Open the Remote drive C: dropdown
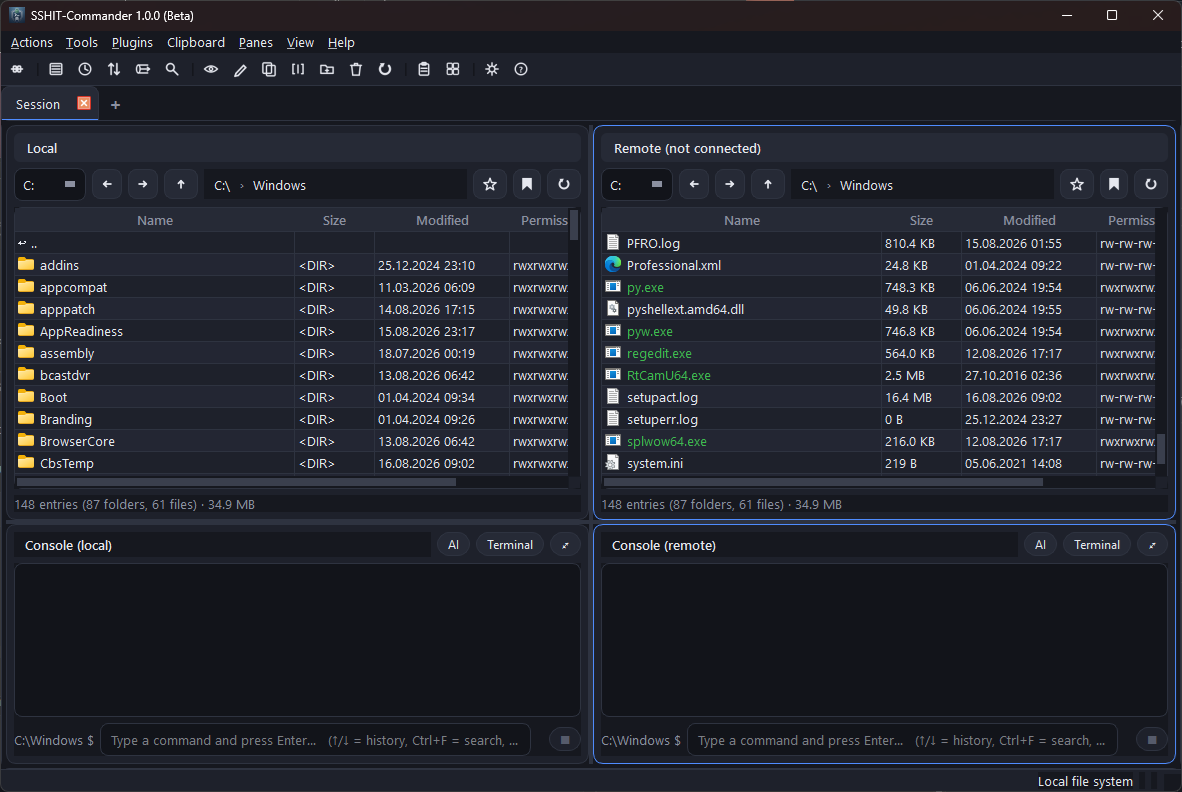The width and height of the screenshot is (1182, 792). 636,185
